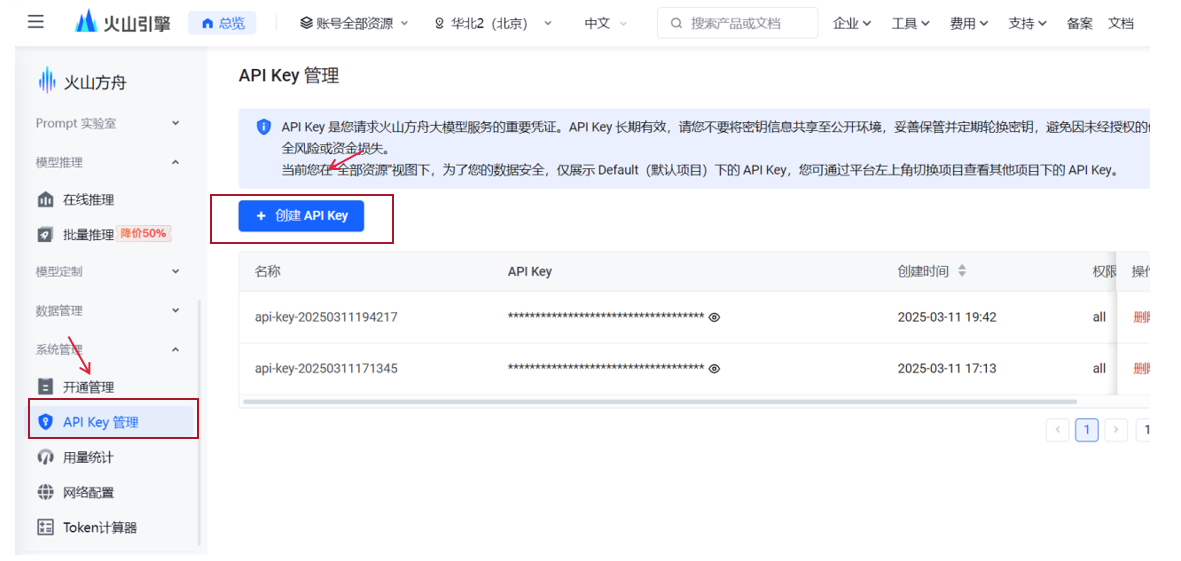Screen dimensions: 1181x561
Task: Sort by 创建时间 column arrows
Action: [x=962, y=271]
